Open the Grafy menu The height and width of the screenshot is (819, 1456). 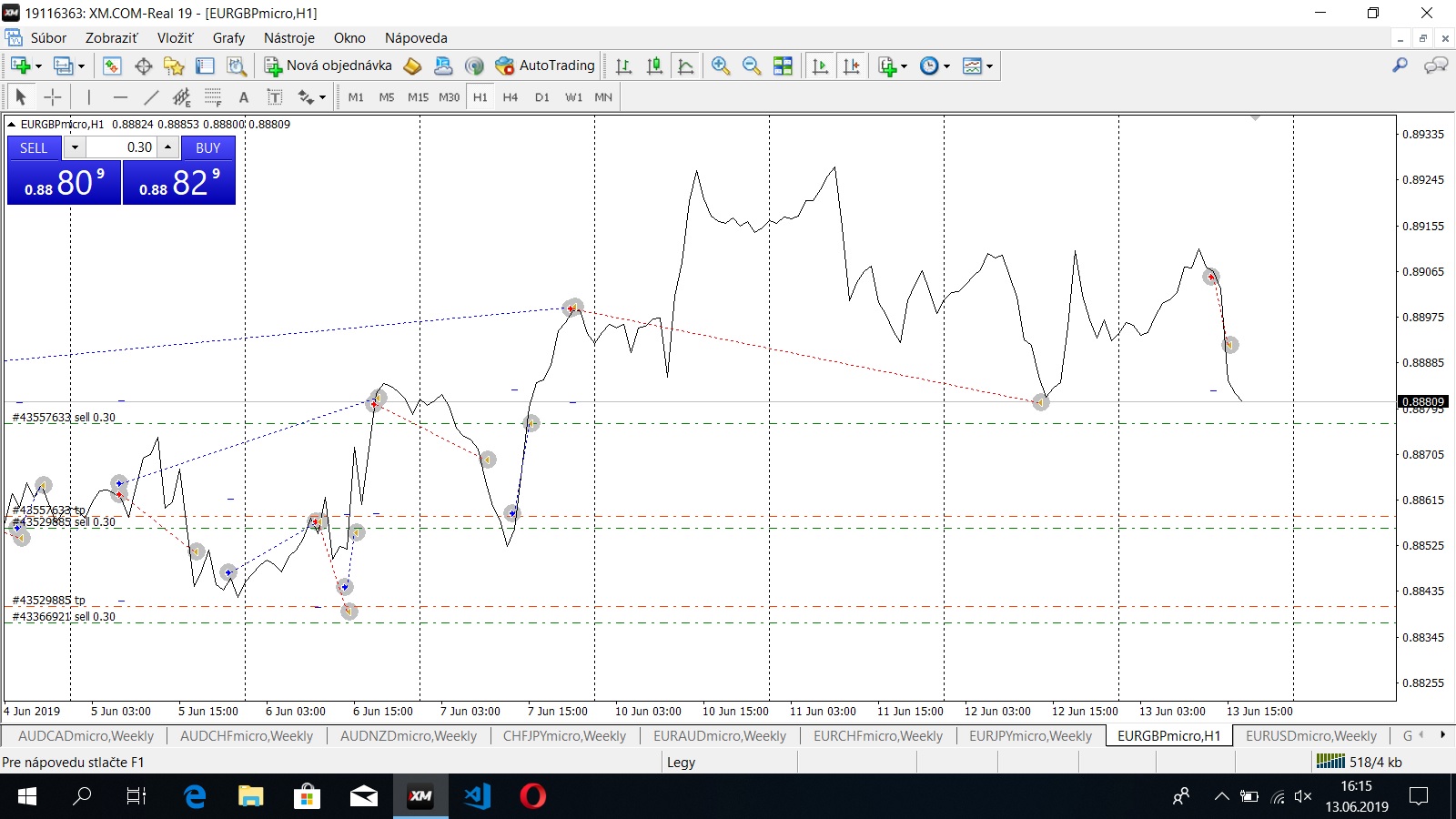(228, 38)
